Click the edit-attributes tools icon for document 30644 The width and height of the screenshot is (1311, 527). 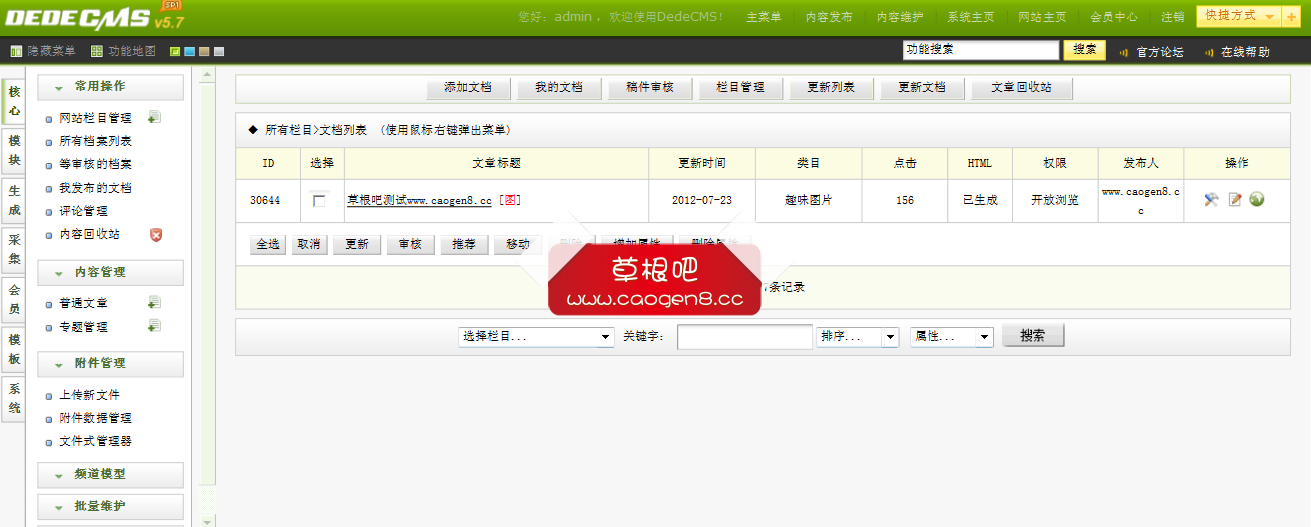click(x=1211, y=200)
